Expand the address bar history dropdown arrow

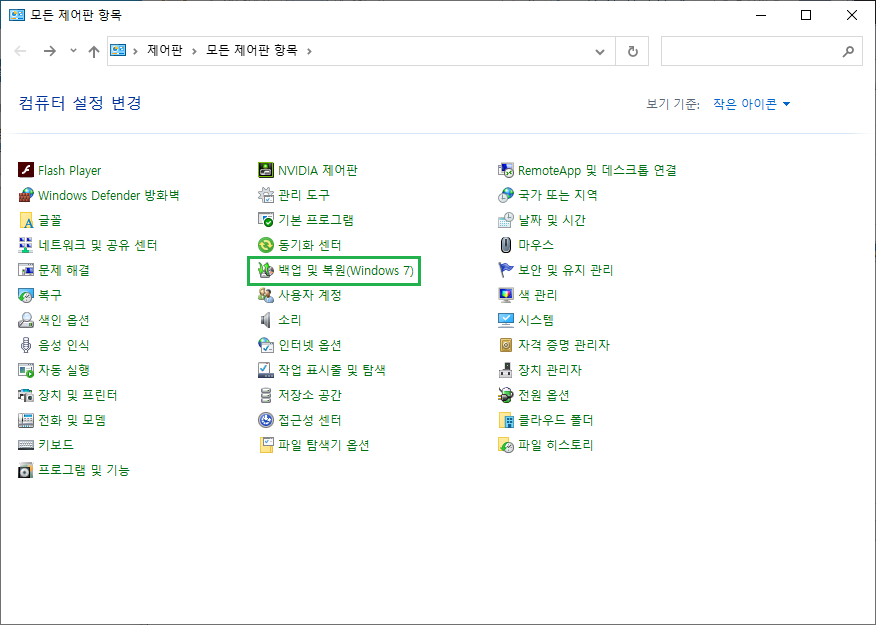(599, 51)
